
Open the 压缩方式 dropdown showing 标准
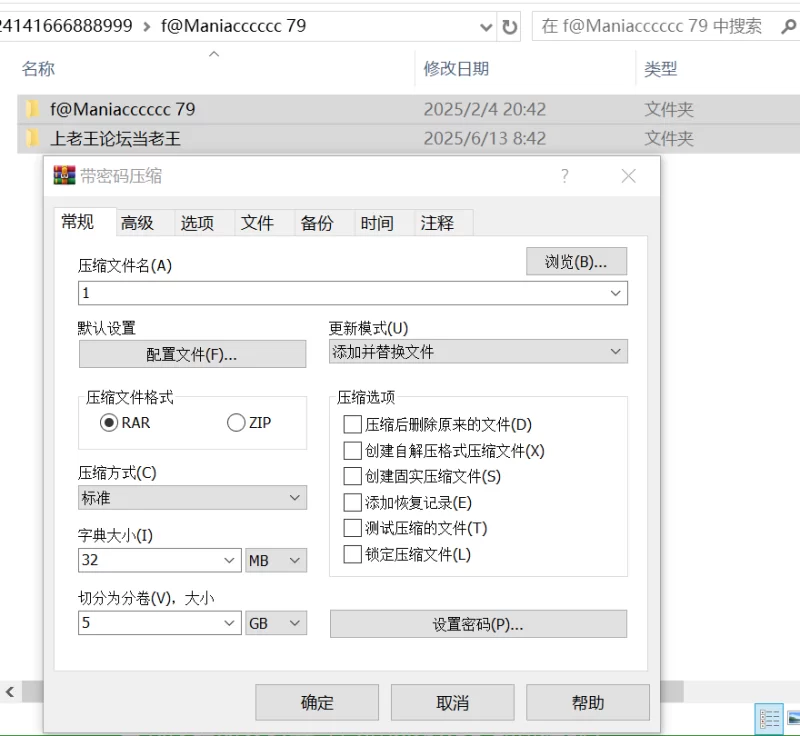point(192,497)
